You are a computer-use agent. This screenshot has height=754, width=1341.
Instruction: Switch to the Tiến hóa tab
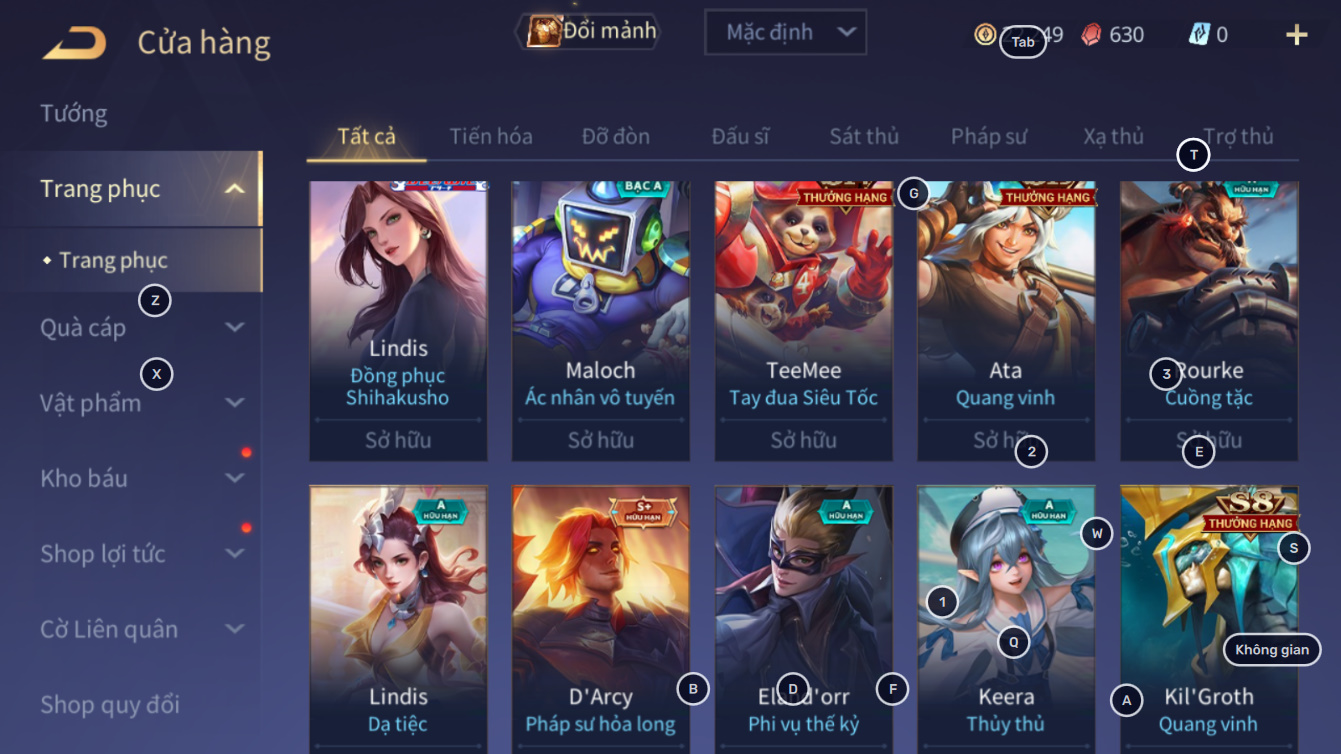click(491, 136)
